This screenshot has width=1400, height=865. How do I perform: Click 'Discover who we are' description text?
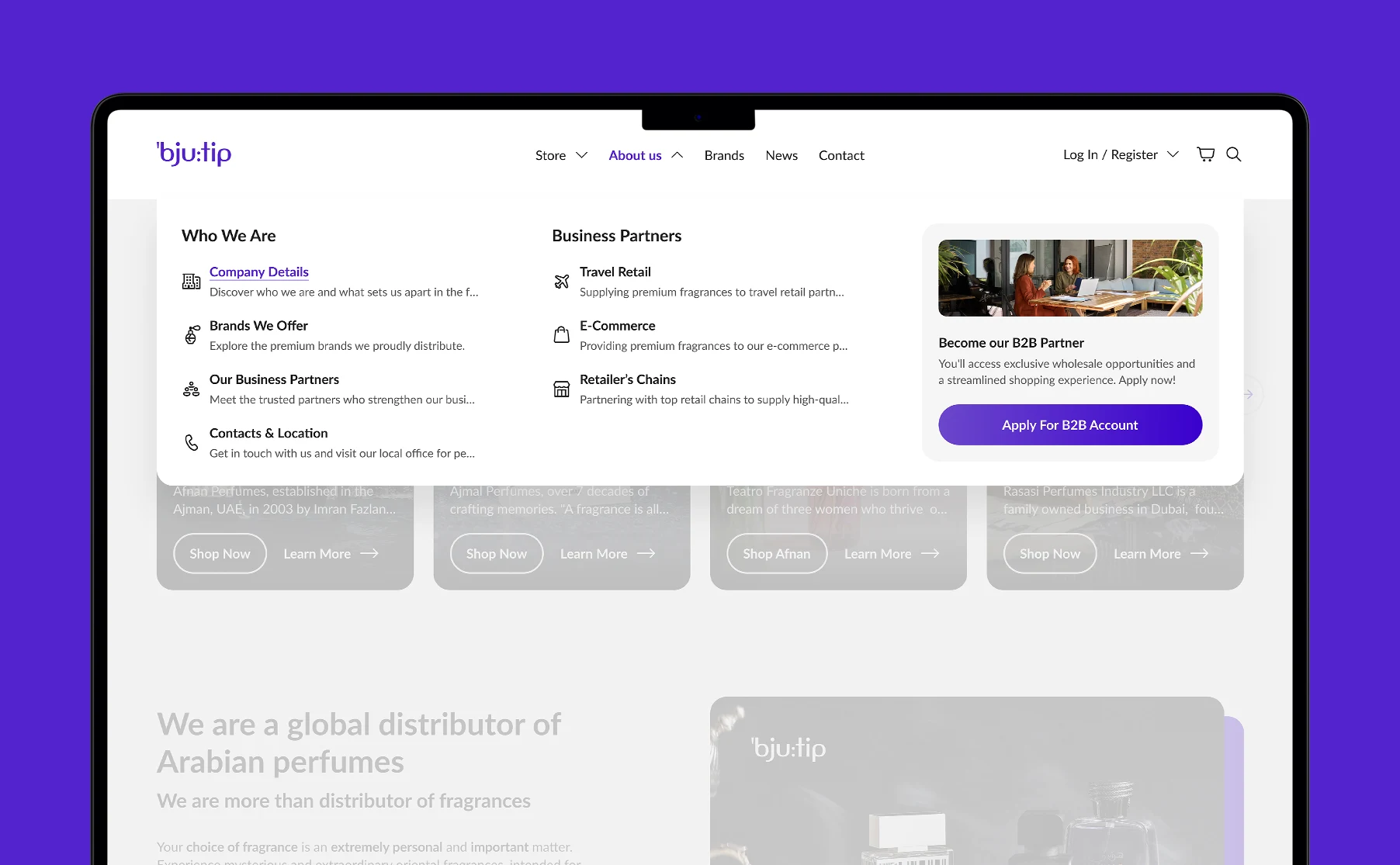click(x=344, y=292)
